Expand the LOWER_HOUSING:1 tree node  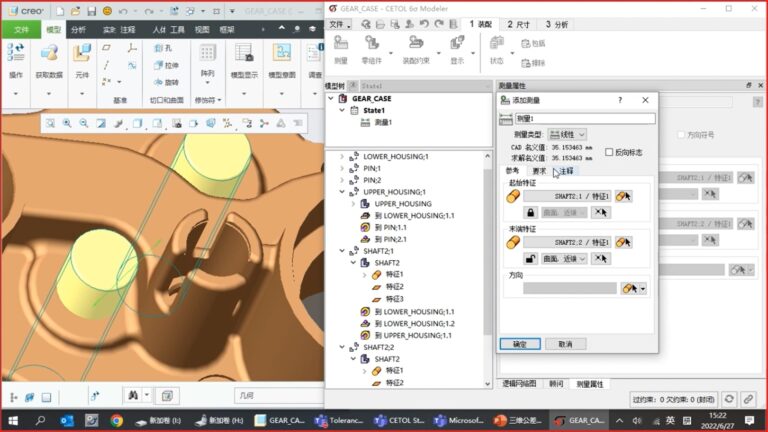(x=342, y=156)
